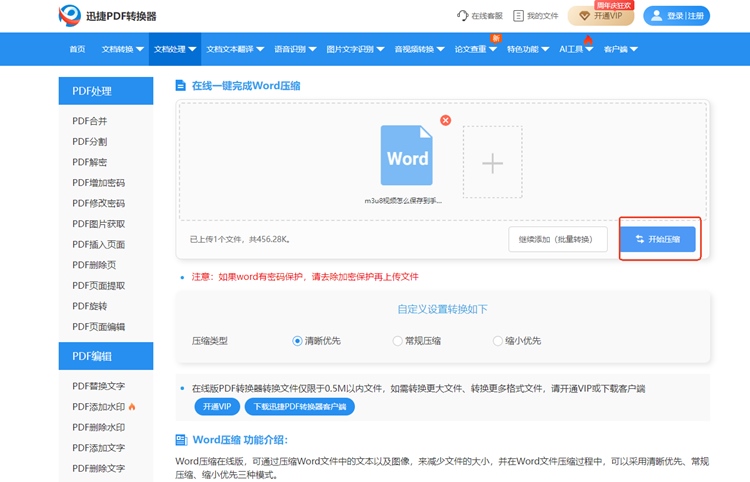Expand 客户端 dropdown menu
Screen dimensions: 750x482
pyautogui.click(x=621, y=49)
